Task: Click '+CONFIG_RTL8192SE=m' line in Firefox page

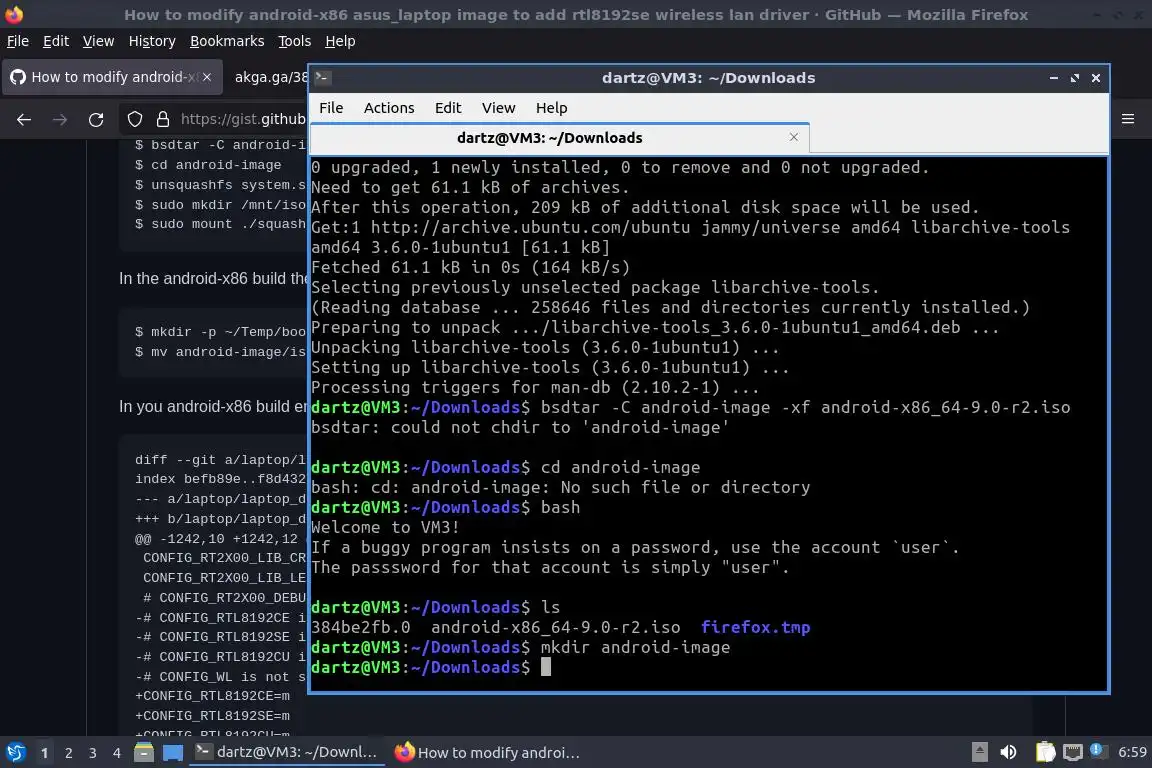Action: coord(212,716)
